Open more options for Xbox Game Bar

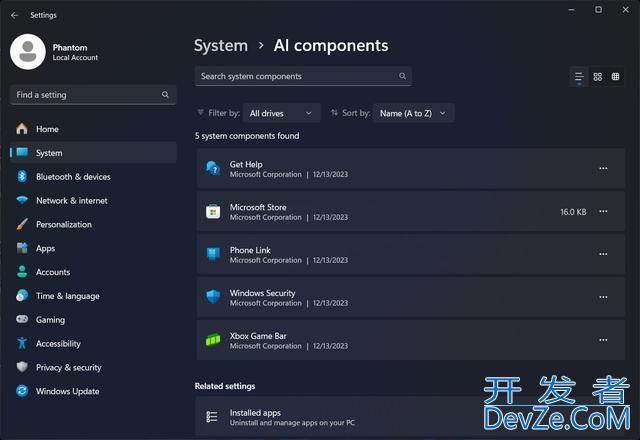[603, 340]
